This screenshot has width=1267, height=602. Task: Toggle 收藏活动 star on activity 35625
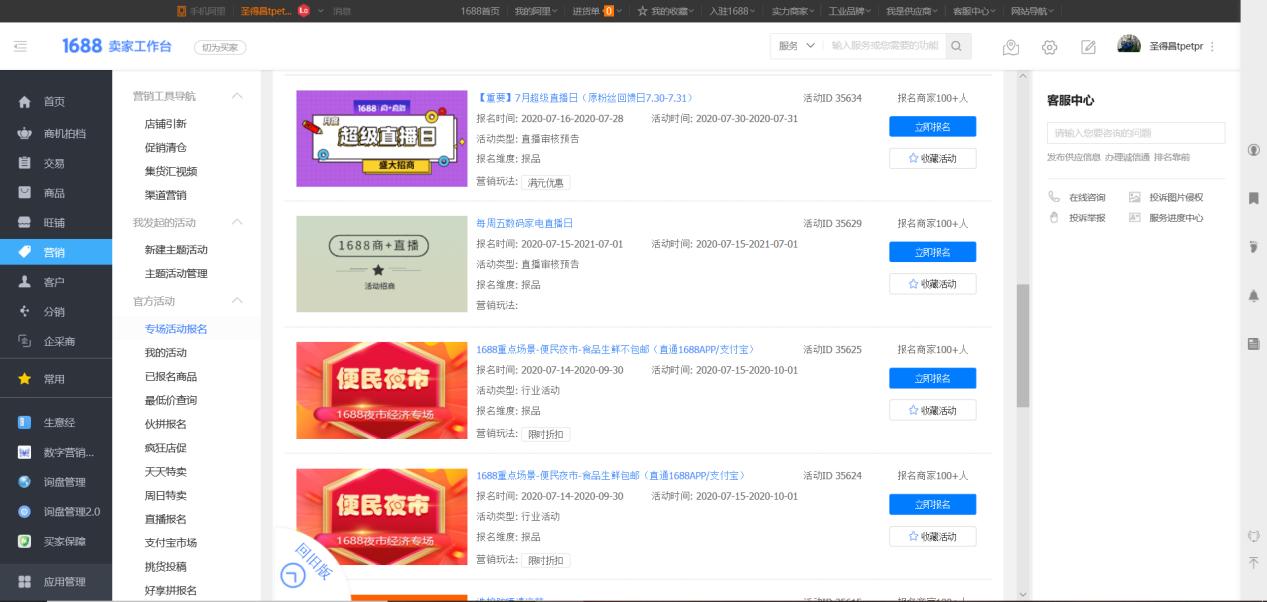(932, 410)
